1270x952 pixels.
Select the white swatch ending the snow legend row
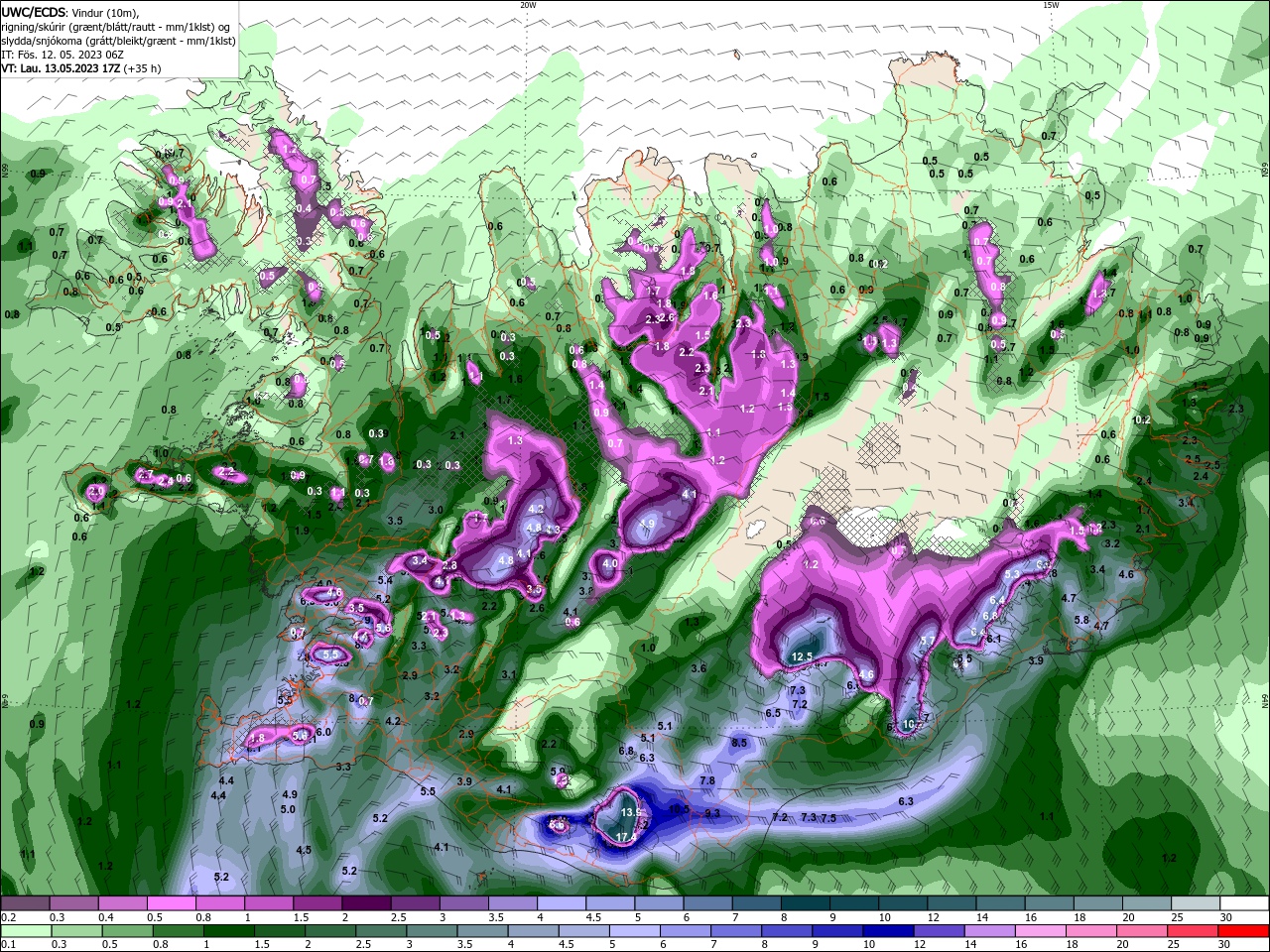1243,903
